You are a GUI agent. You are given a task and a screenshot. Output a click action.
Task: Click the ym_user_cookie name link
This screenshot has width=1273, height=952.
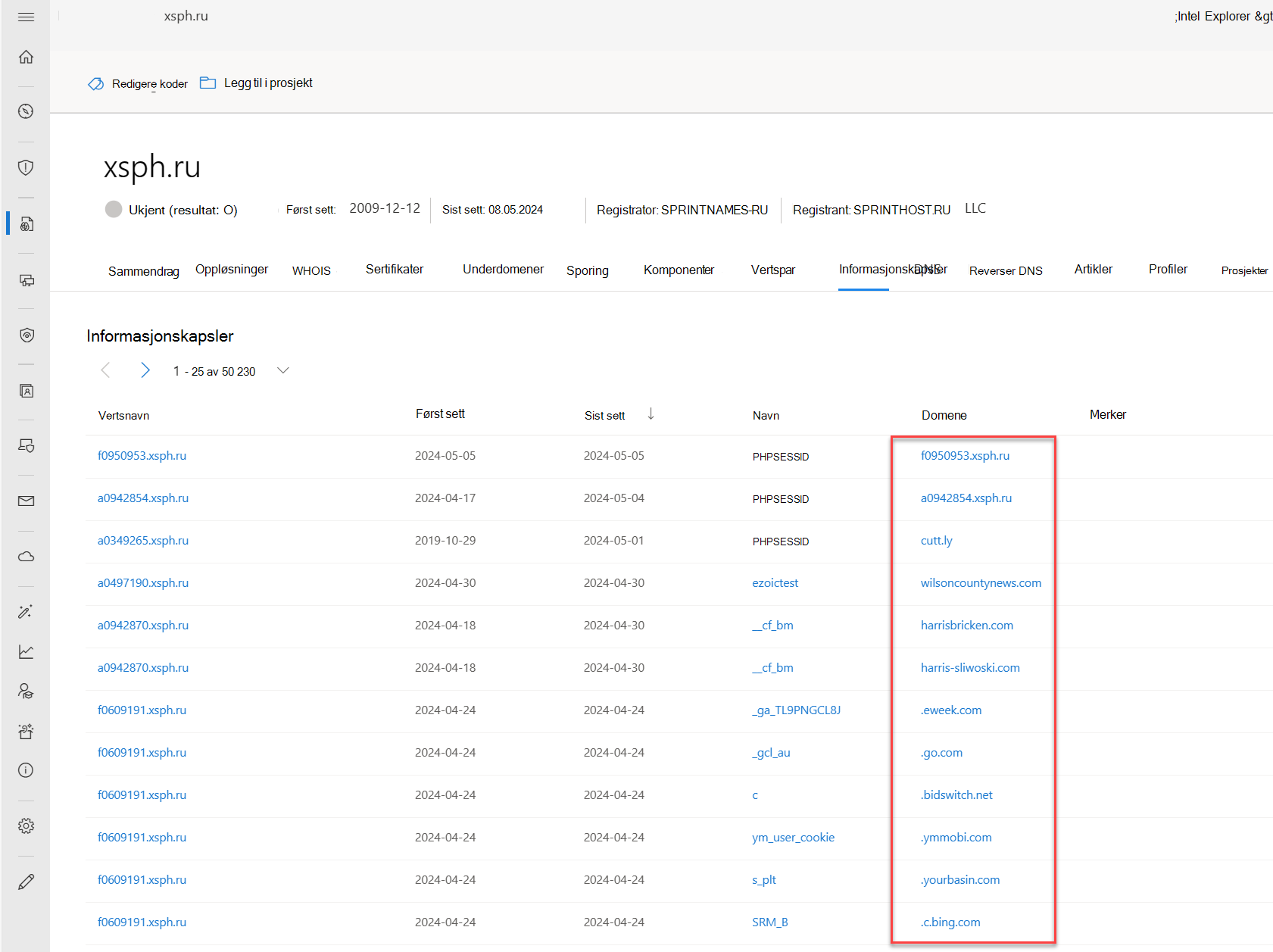click(794, 838)
